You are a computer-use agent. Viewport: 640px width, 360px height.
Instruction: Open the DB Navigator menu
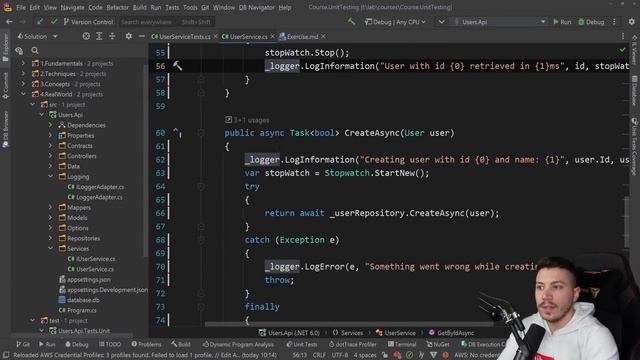[x=256, y=7]
